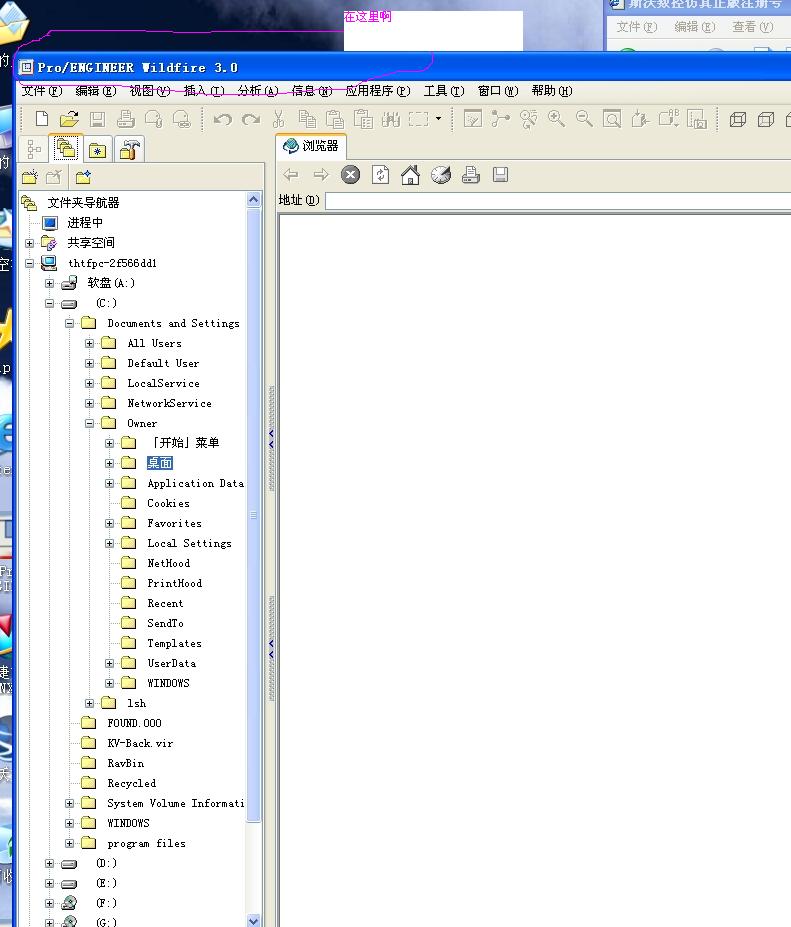
Task: Expand the All Users folder
Action: pos(89,343)
